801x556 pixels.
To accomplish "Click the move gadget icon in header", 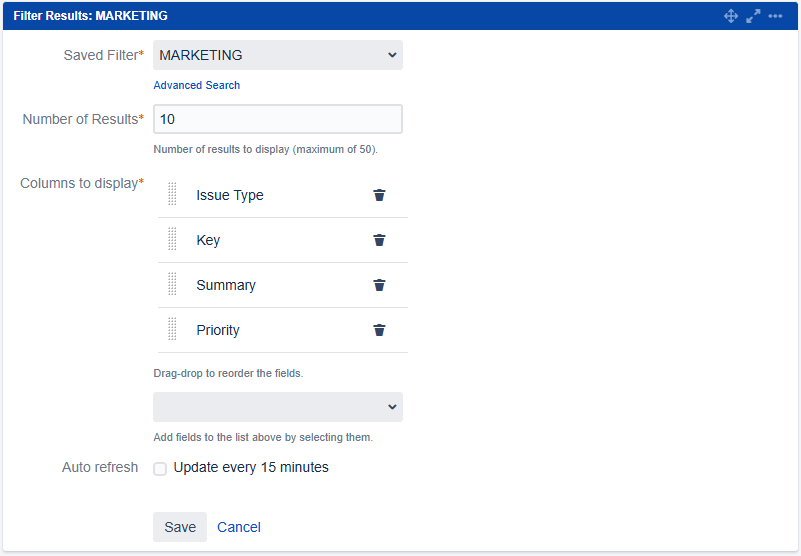I will point(731,16).
